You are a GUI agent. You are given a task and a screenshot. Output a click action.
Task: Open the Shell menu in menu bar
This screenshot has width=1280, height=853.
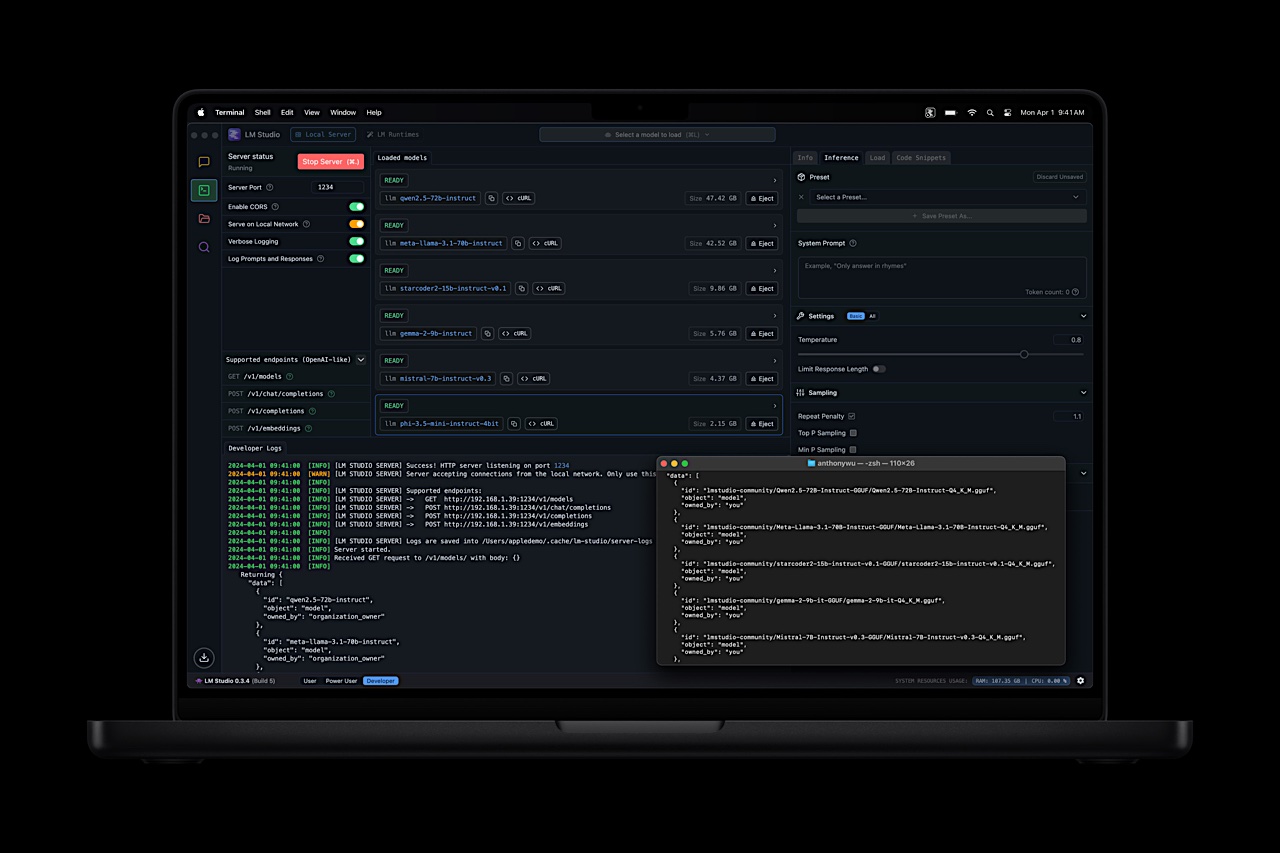coord(262,113)
